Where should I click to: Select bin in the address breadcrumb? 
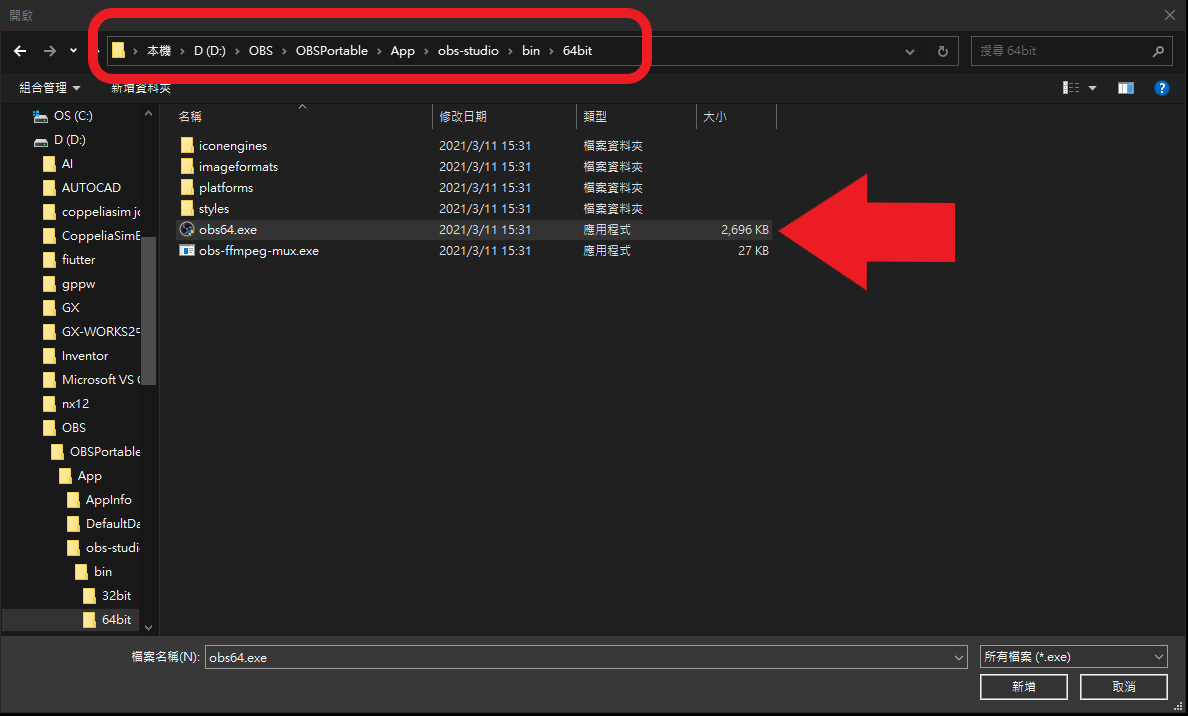pyautogui.click(x=531, y=51)
